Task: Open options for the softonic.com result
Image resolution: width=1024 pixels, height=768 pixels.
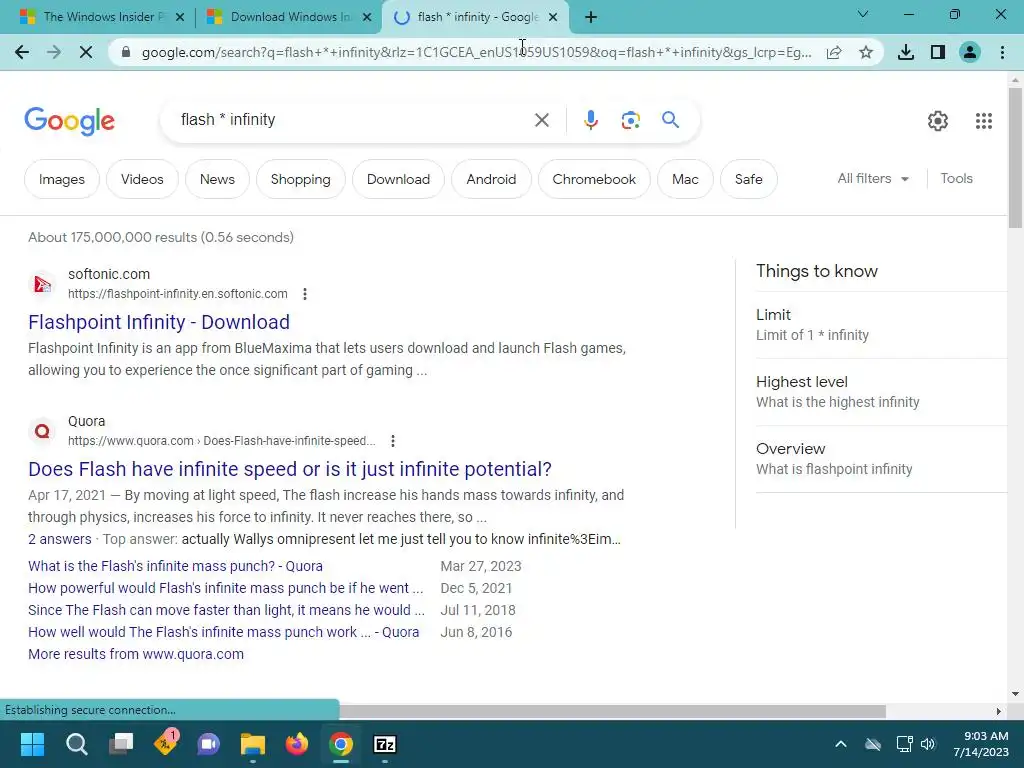Action: (x=305, y=294)
